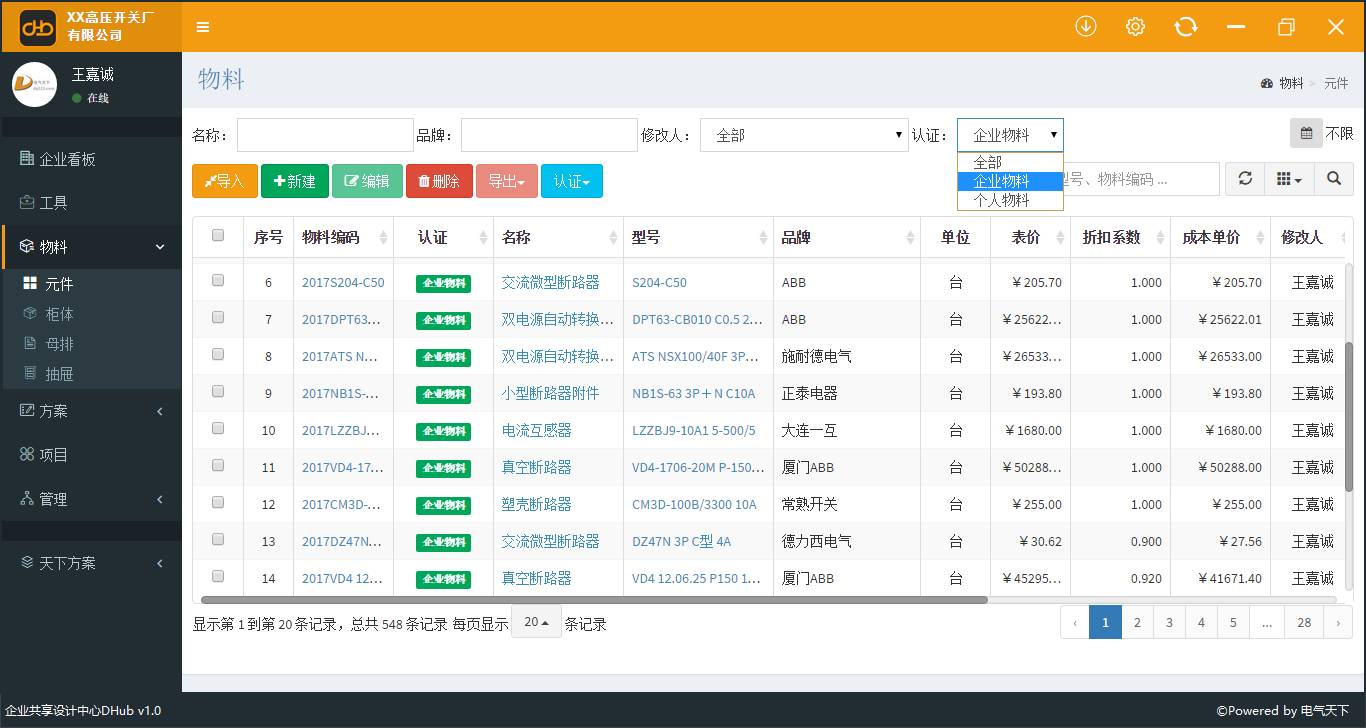Check the row 9 checkbox
The width and height of the screenshot is (1366, 728).
click(x=218, y=392)
